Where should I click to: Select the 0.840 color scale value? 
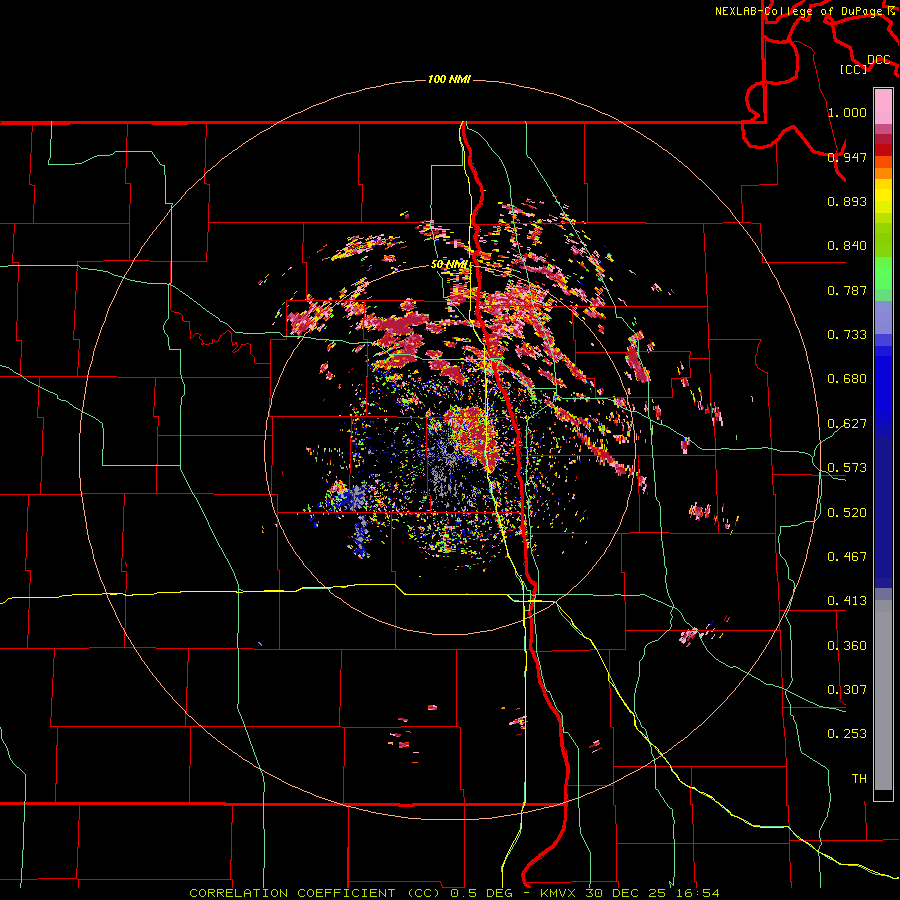pyautogui.click(x=847, y=246)
